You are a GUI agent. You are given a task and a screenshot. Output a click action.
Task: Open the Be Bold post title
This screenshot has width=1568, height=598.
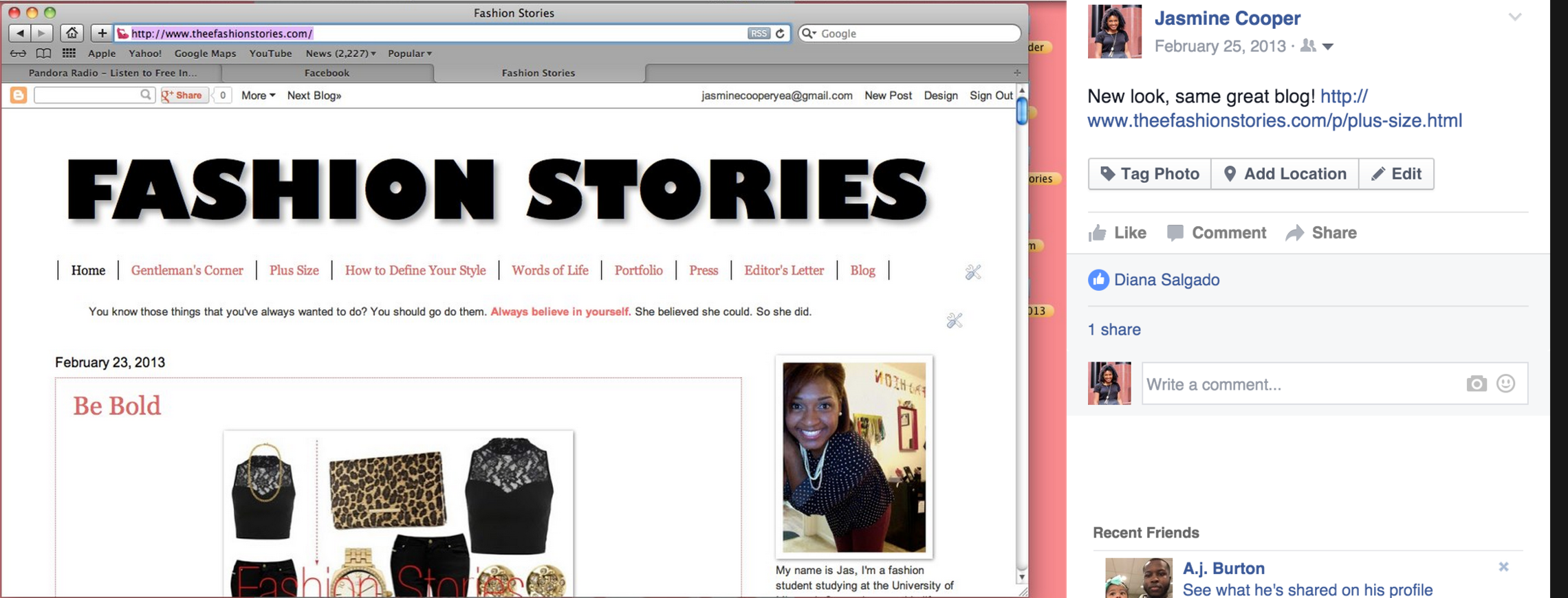tap(117, 406)
